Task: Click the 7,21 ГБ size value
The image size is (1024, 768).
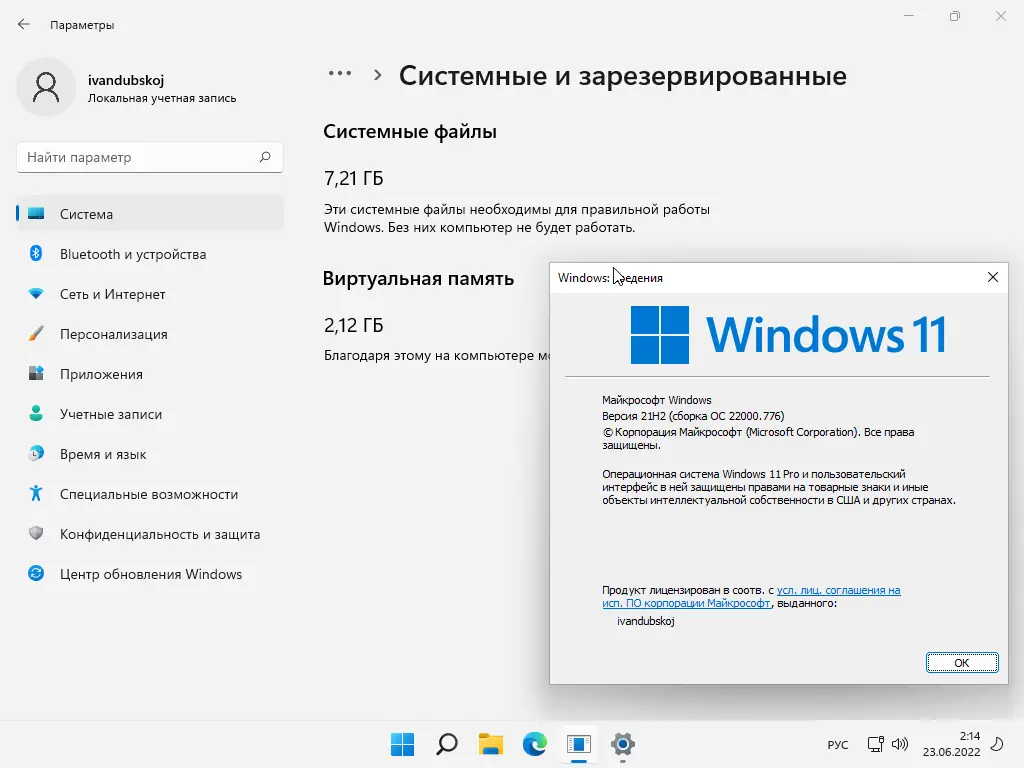Action: coord(353,178)
